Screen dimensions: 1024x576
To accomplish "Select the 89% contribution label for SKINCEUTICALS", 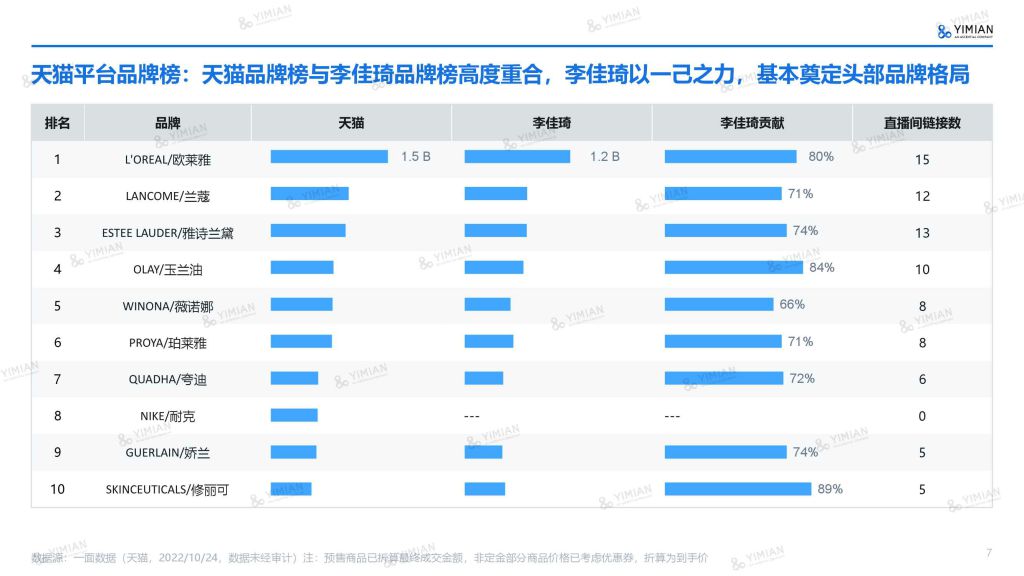I will pyautogui.click(x=830, y=489).
